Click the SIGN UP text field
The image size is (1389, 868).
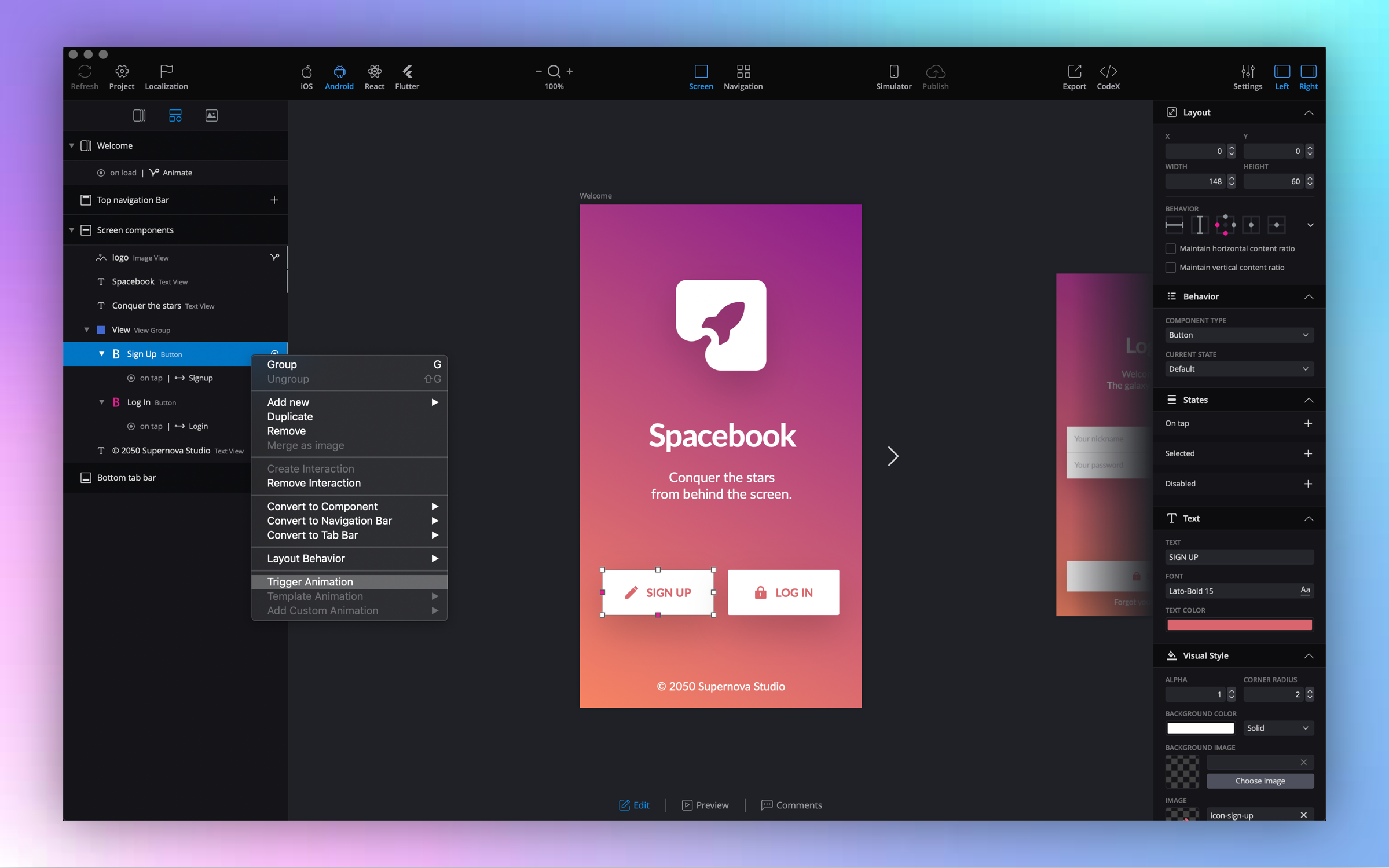point(1238,556)
